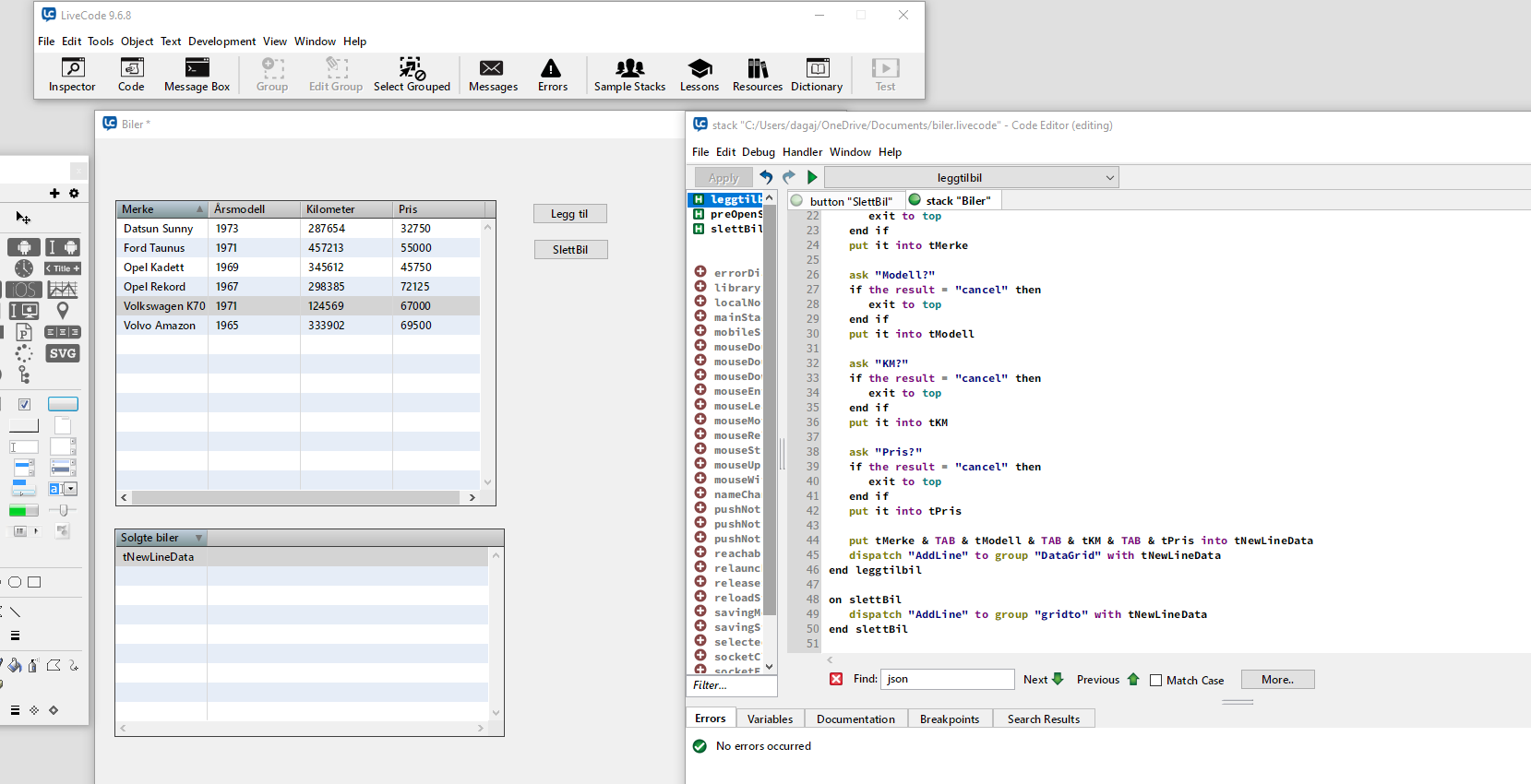Close the Find bar with red X

click(x=836, y=679)
